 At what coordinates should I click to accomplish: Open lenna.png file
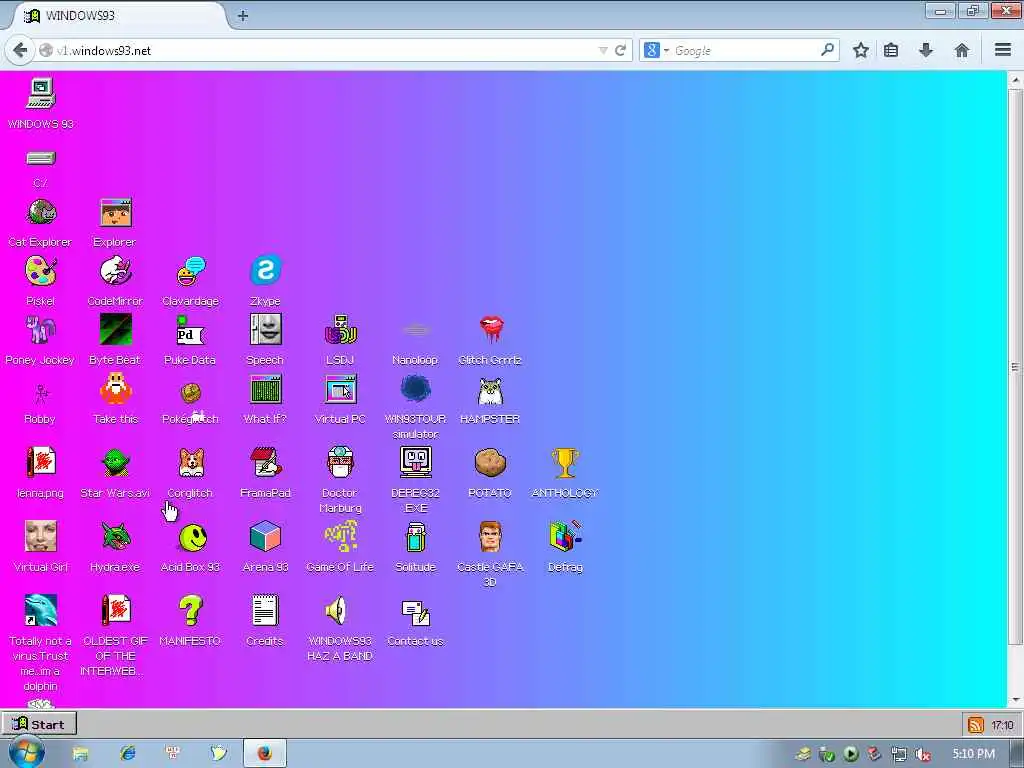pyautogui.click(x=40, y=462)
